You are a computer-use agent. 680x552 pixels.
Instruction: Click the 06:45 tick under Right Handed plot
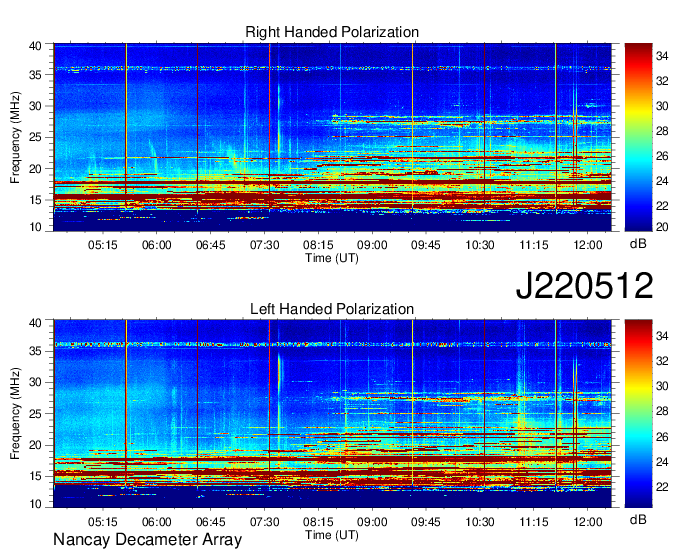pyautogui.click(x=210, y=245)
